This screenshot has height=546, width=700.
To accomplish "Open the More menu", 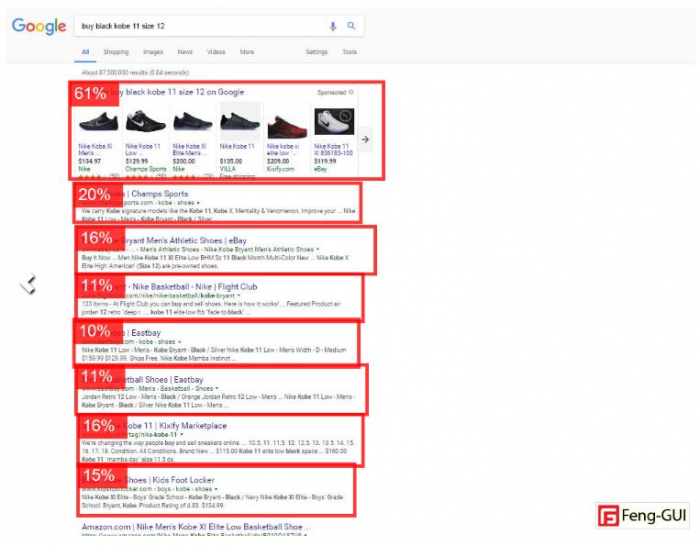I will click(247, 52).
